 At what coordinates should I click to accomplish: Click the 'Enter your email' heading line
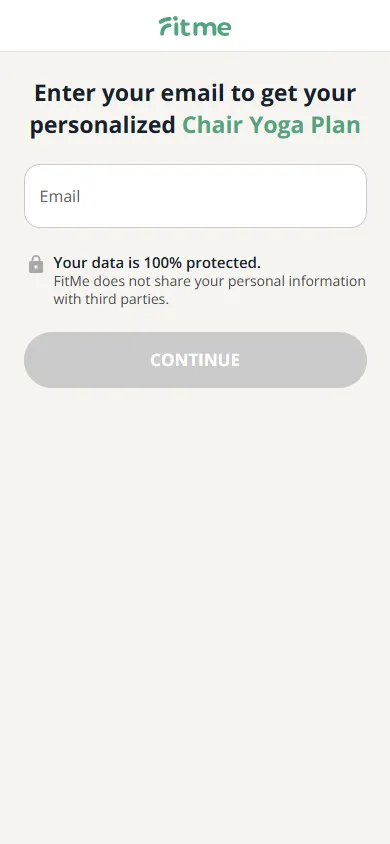click(195, 94)
